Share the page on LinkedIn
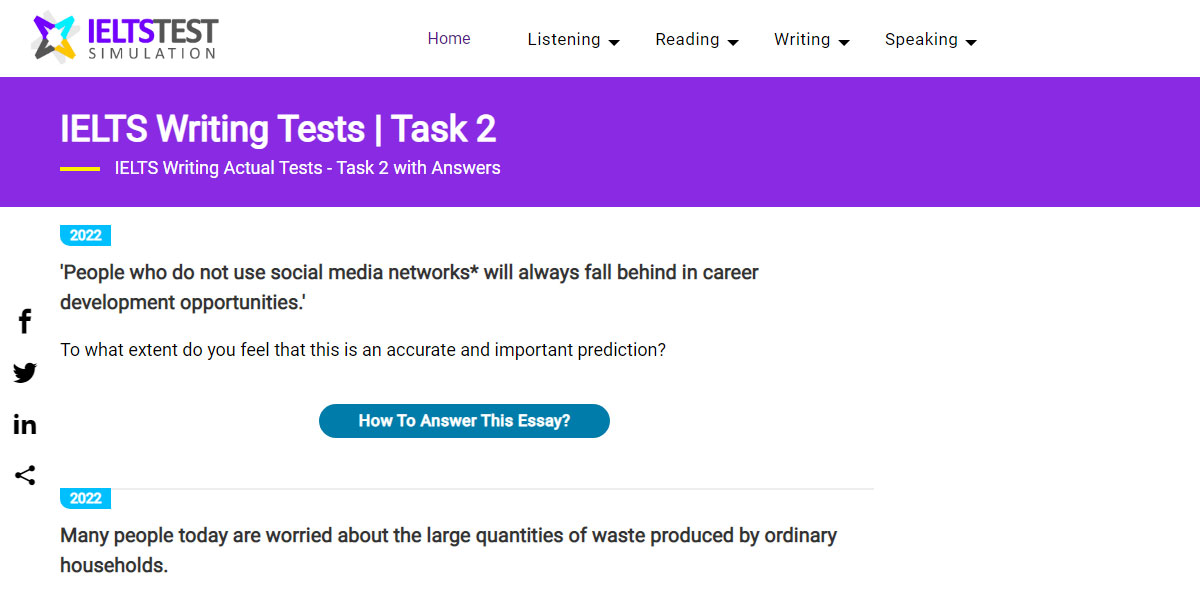This screenshot has width=1200, height=600. 24,424
